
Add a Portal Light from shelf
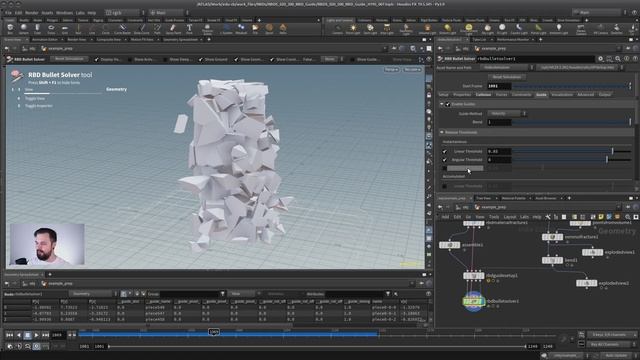pos(538,29)
